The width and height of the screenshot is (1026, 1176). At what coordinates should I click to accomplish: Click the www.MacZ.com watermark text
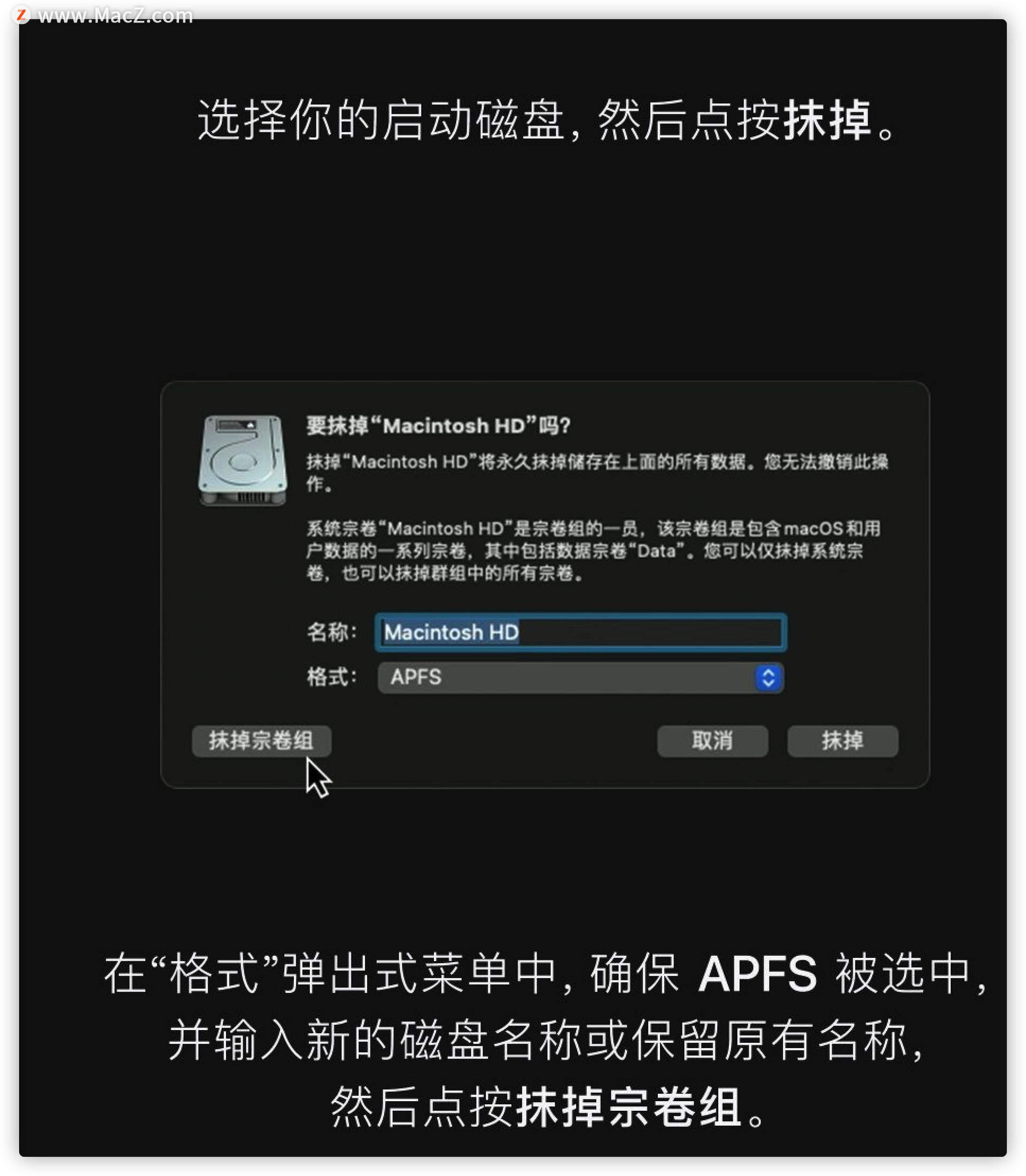115,15
